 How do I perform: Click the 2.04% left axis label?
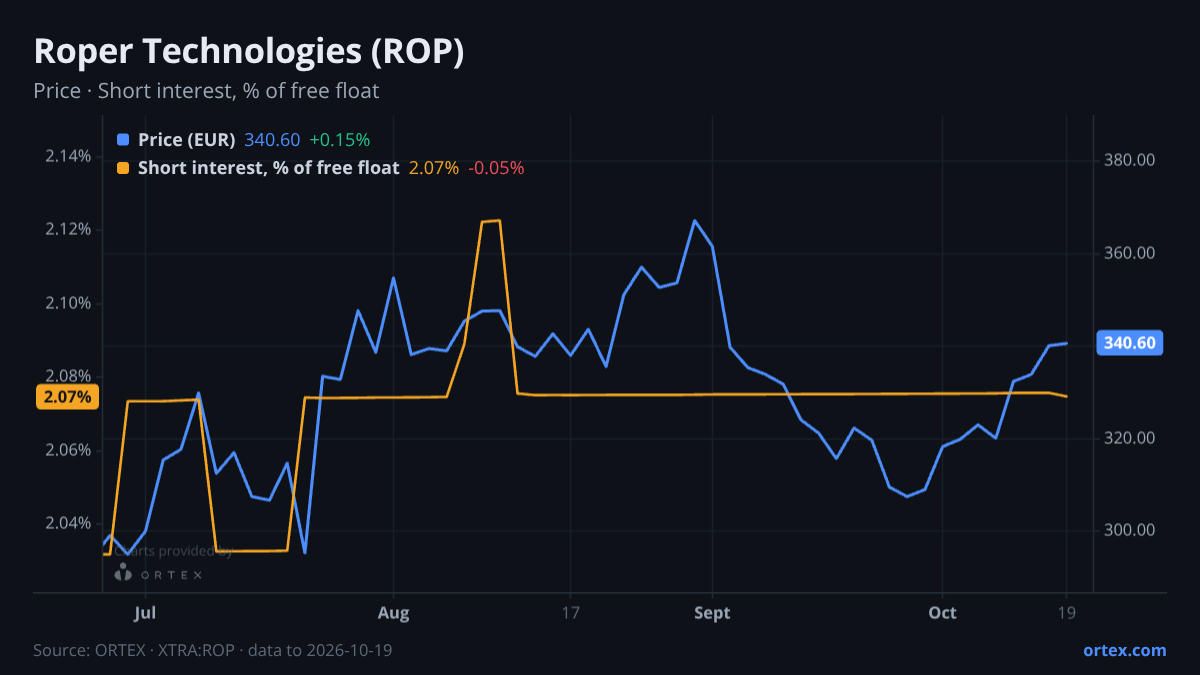pyautogui.click(x=68, y=523)
